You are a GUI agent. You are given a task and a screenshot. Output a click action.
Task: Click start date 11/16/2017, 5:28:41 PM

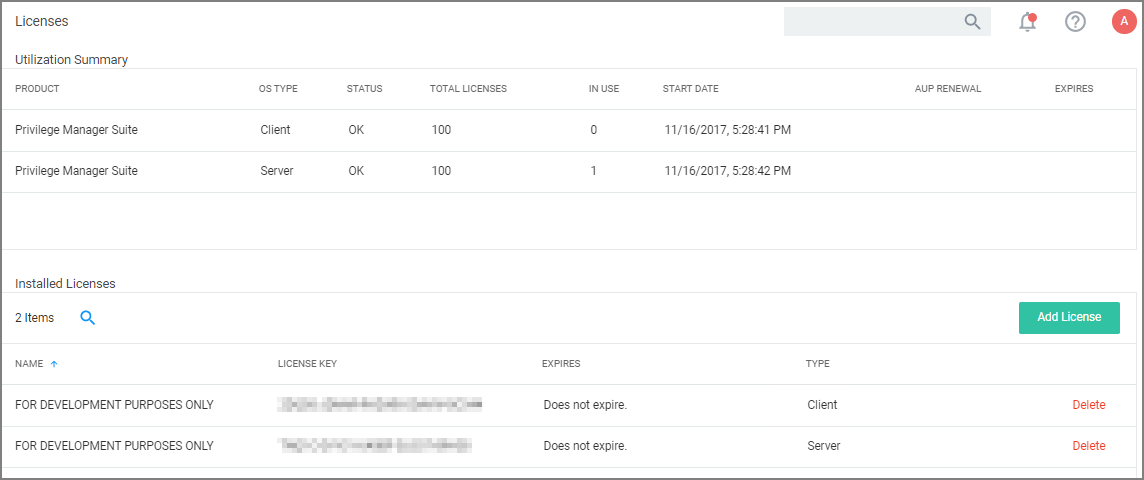727,131
